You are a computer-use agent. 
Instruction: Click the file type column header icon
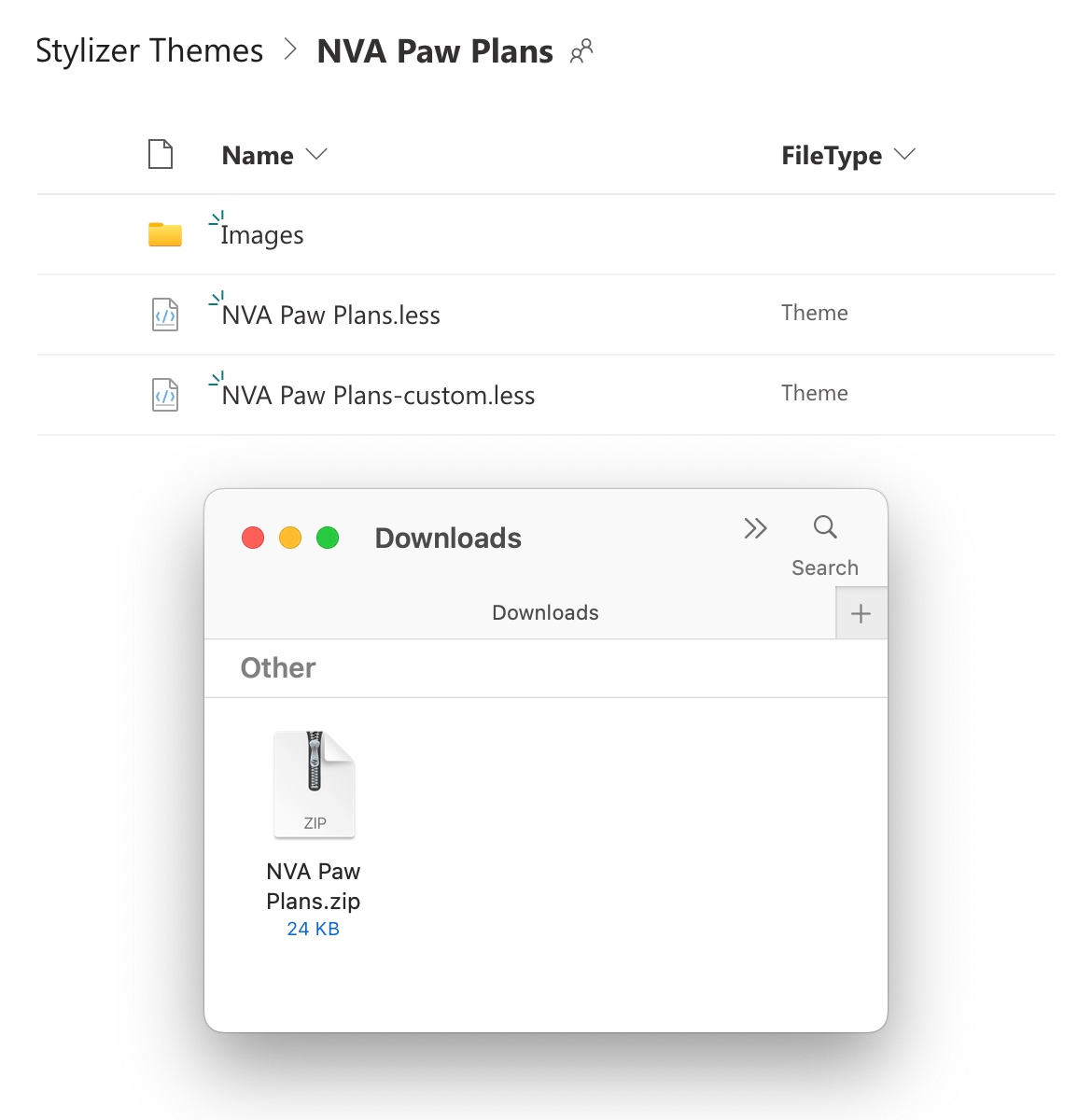[x=161, y=154]
